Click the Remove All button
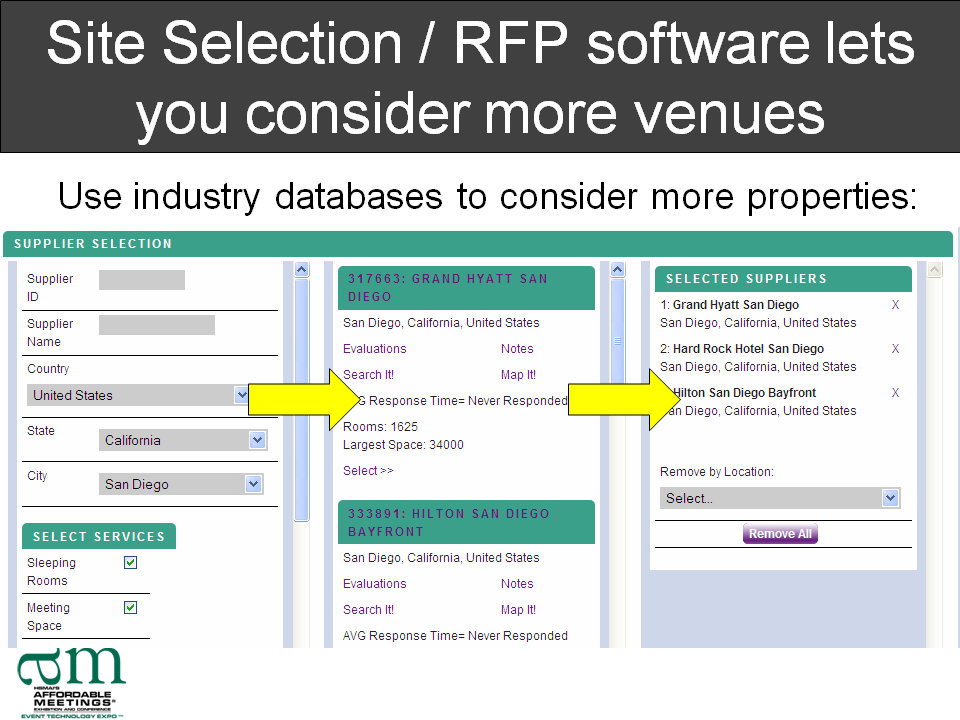 [x=780, y=534]
